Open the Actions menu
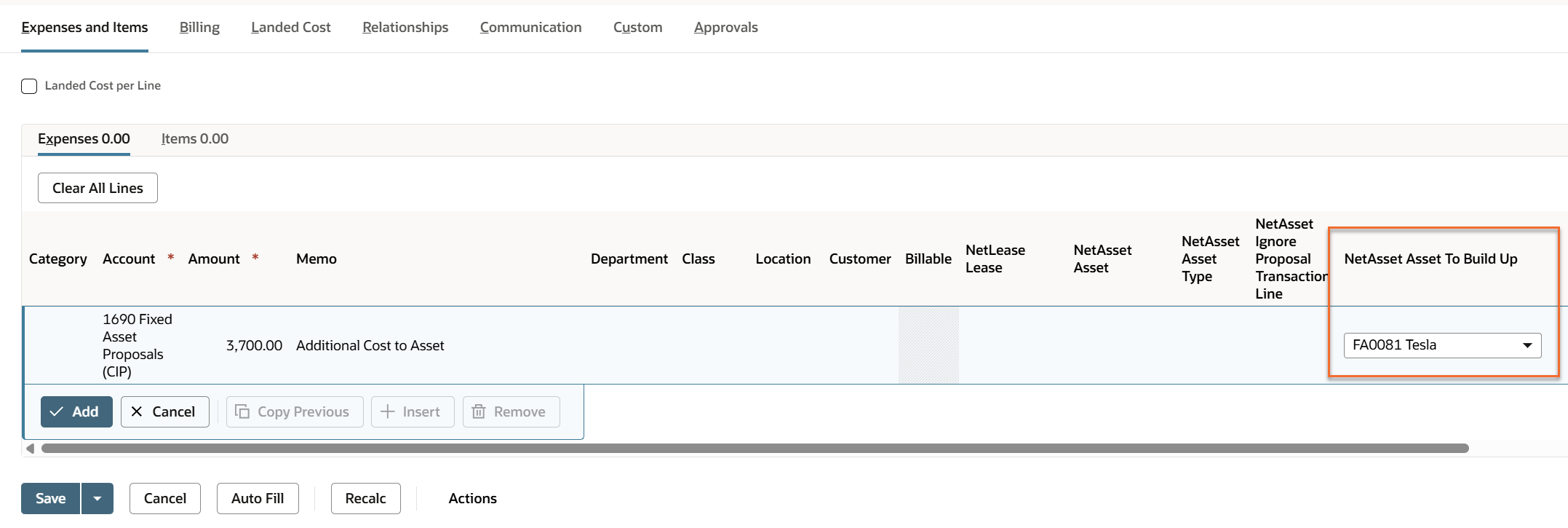This screenshot has width=1568, height=528. (472, 498)
